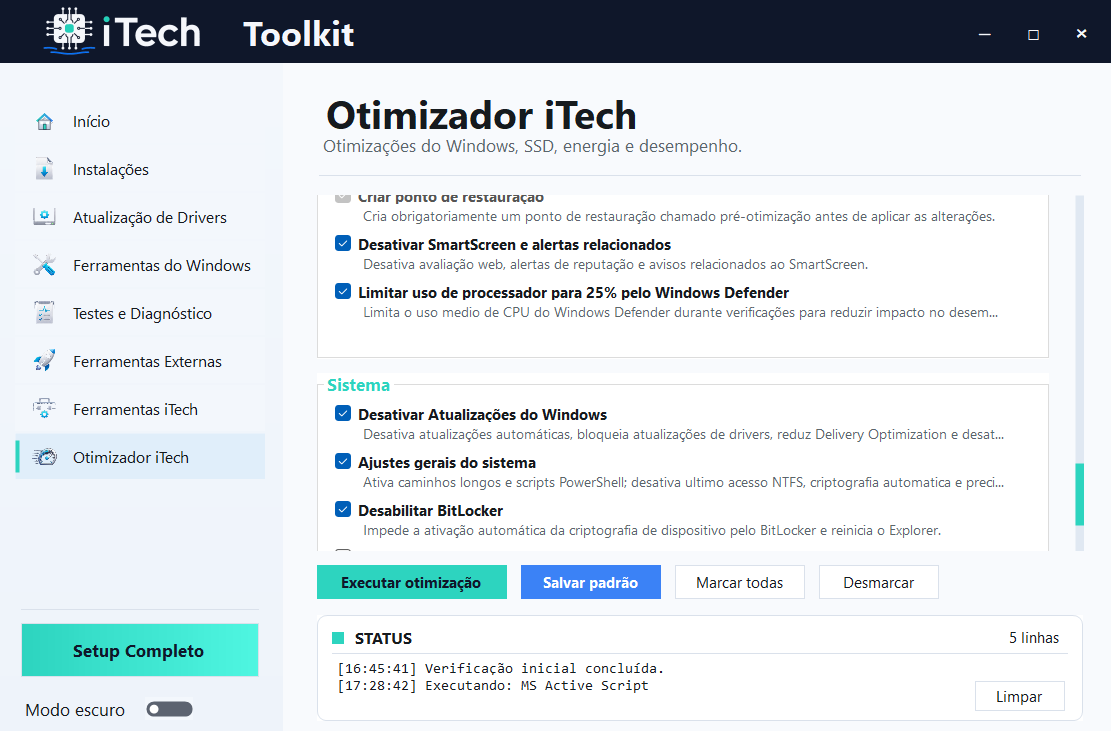Click the wrench icon for Ferramentas do Windows

[x=44, y=266]
